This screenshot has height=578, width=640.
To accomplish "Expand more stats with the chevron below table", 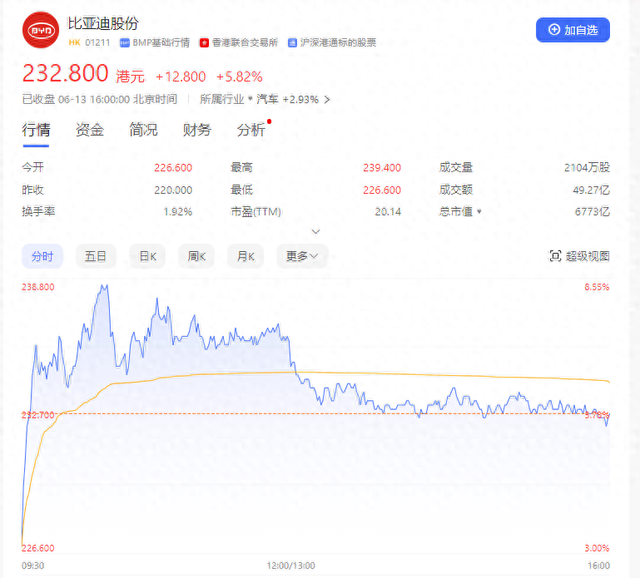I will 316,231.
